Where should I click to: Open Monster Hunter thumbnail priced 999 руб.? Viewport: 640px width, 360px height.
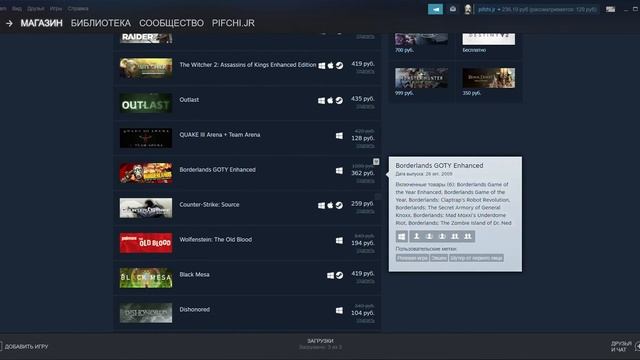point(421,78)
